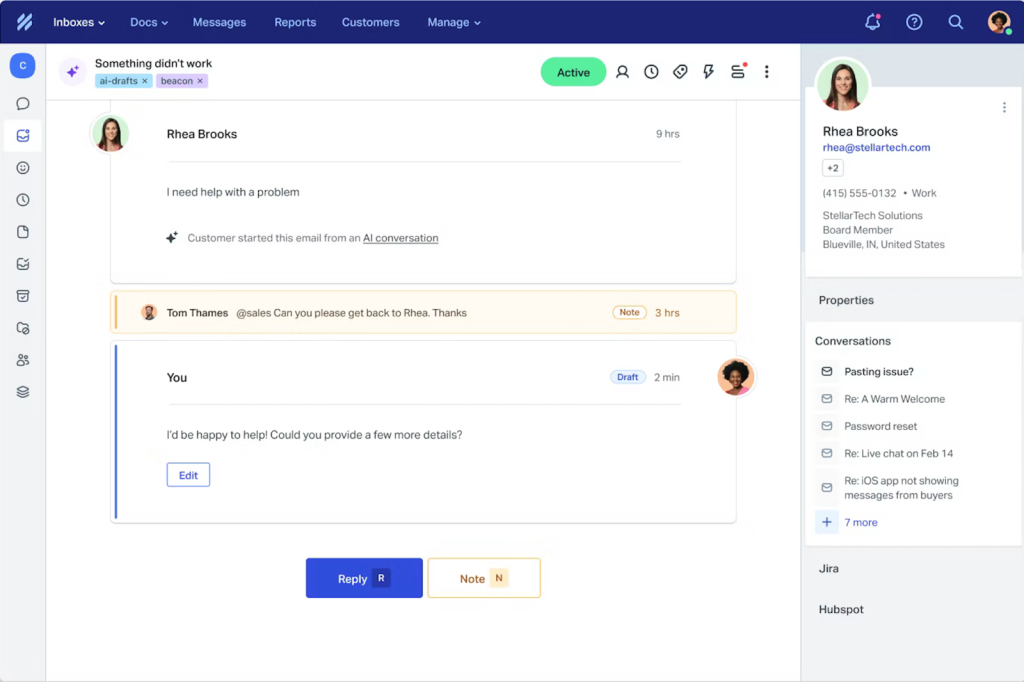
Task: Open the Docs dropdown menu
Action: (149, 22)
